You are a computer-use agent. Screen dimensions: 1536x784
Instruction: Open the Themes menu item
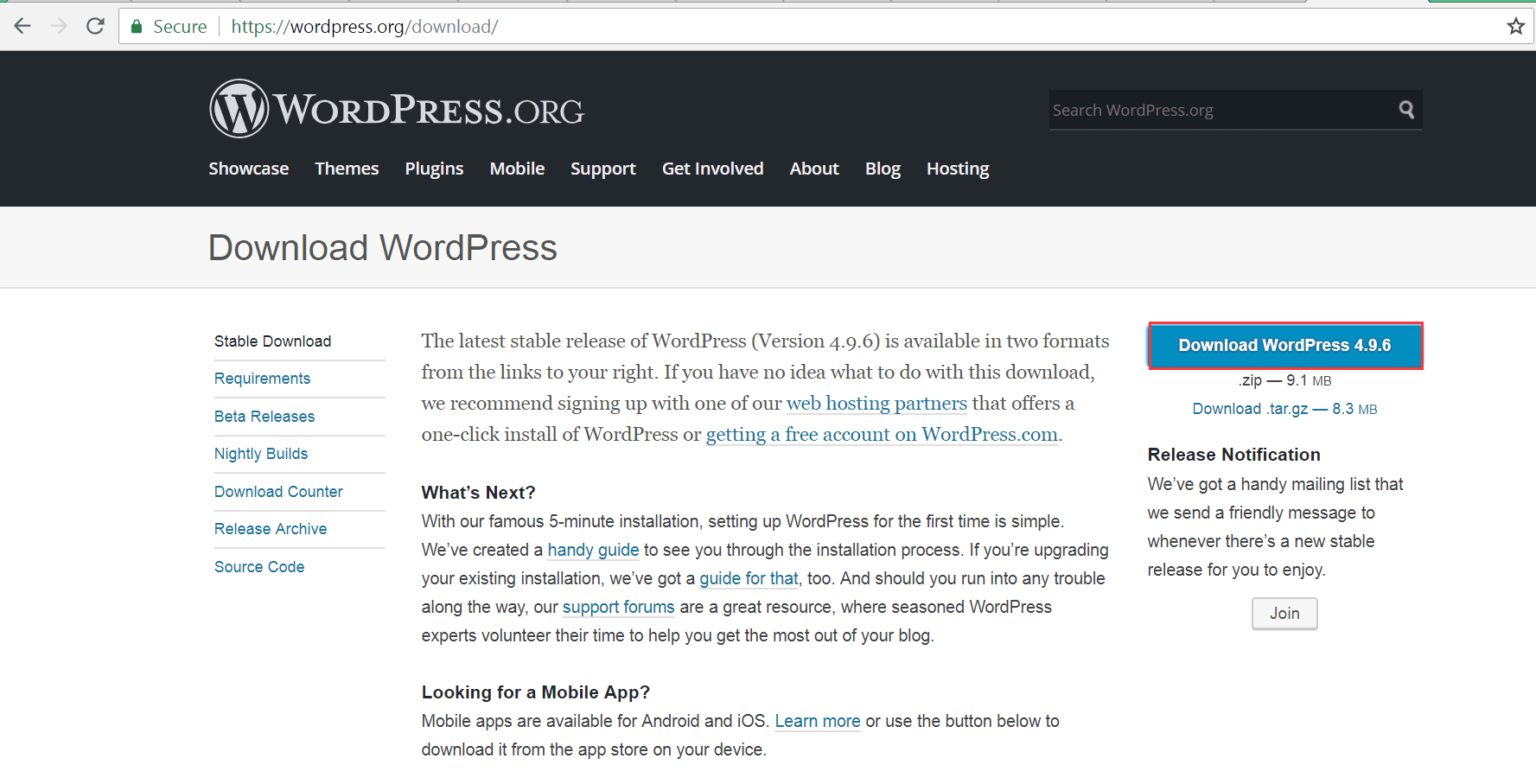pos(347,169)
